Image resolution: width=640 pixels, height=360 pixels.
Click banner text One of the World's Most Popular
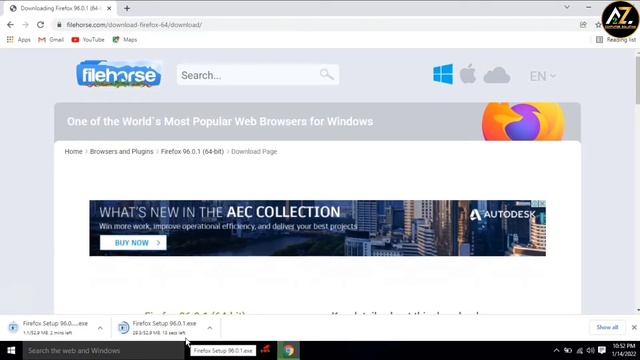220,122
